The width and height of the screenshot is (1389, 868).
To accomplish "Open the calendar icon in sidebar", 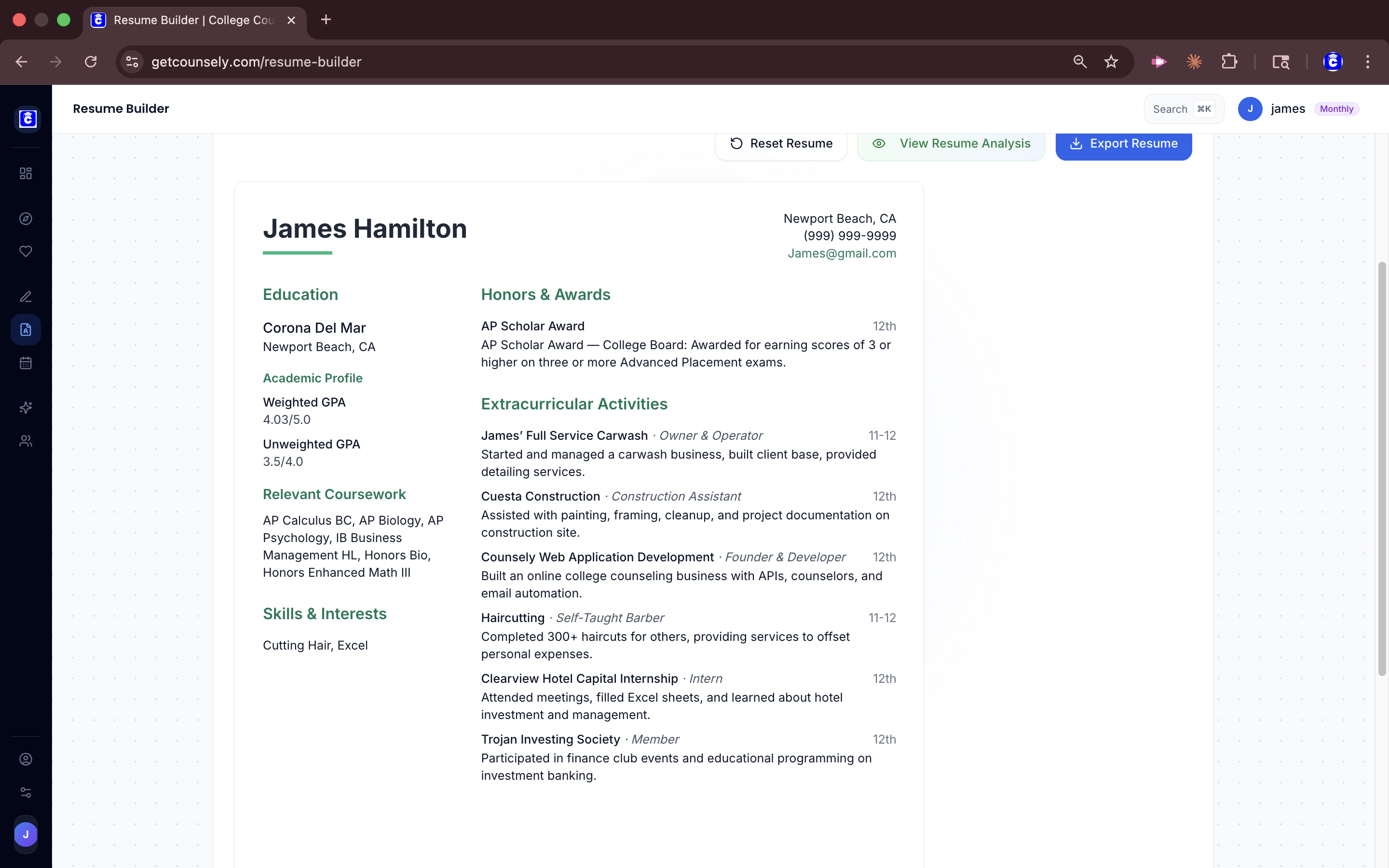I will click(x=26, y=362).
